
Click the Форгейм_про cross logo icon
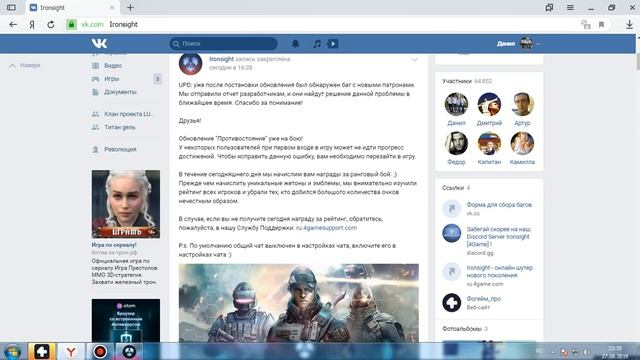(451, 302)
